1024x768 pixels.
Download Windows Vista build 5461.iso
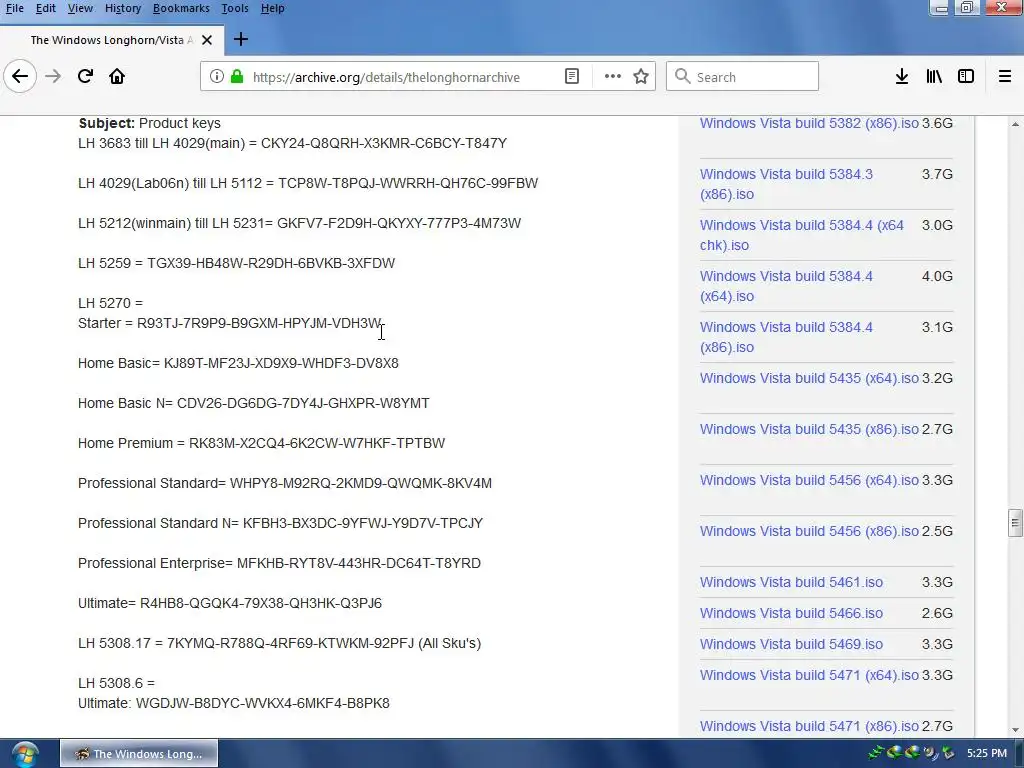pos(791,582)
